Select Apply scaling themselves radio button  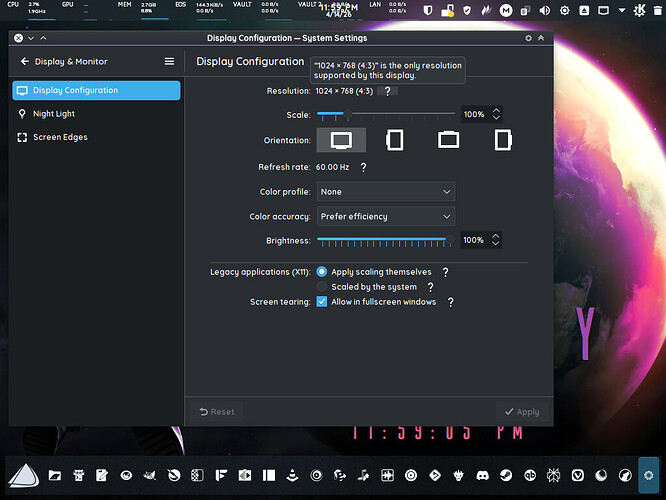pos(322,272)
